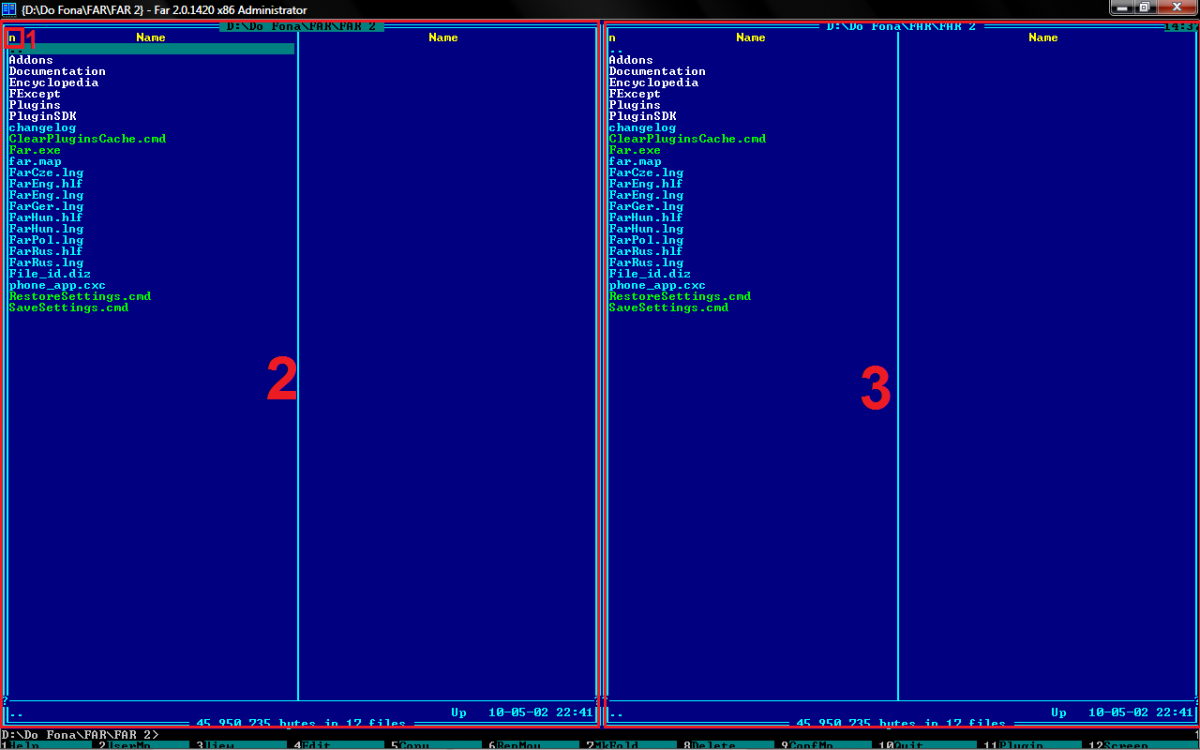
Task: Select the Documentation folder in right panel
Action: [x=657, y=72]
